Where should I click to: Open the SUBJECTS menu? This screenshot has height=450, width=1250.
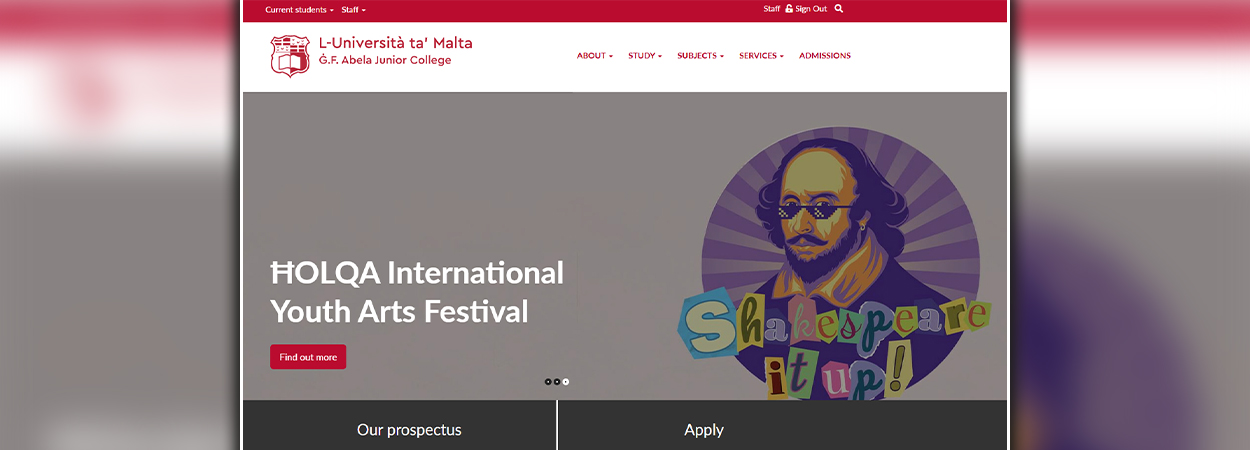point(700,56)
